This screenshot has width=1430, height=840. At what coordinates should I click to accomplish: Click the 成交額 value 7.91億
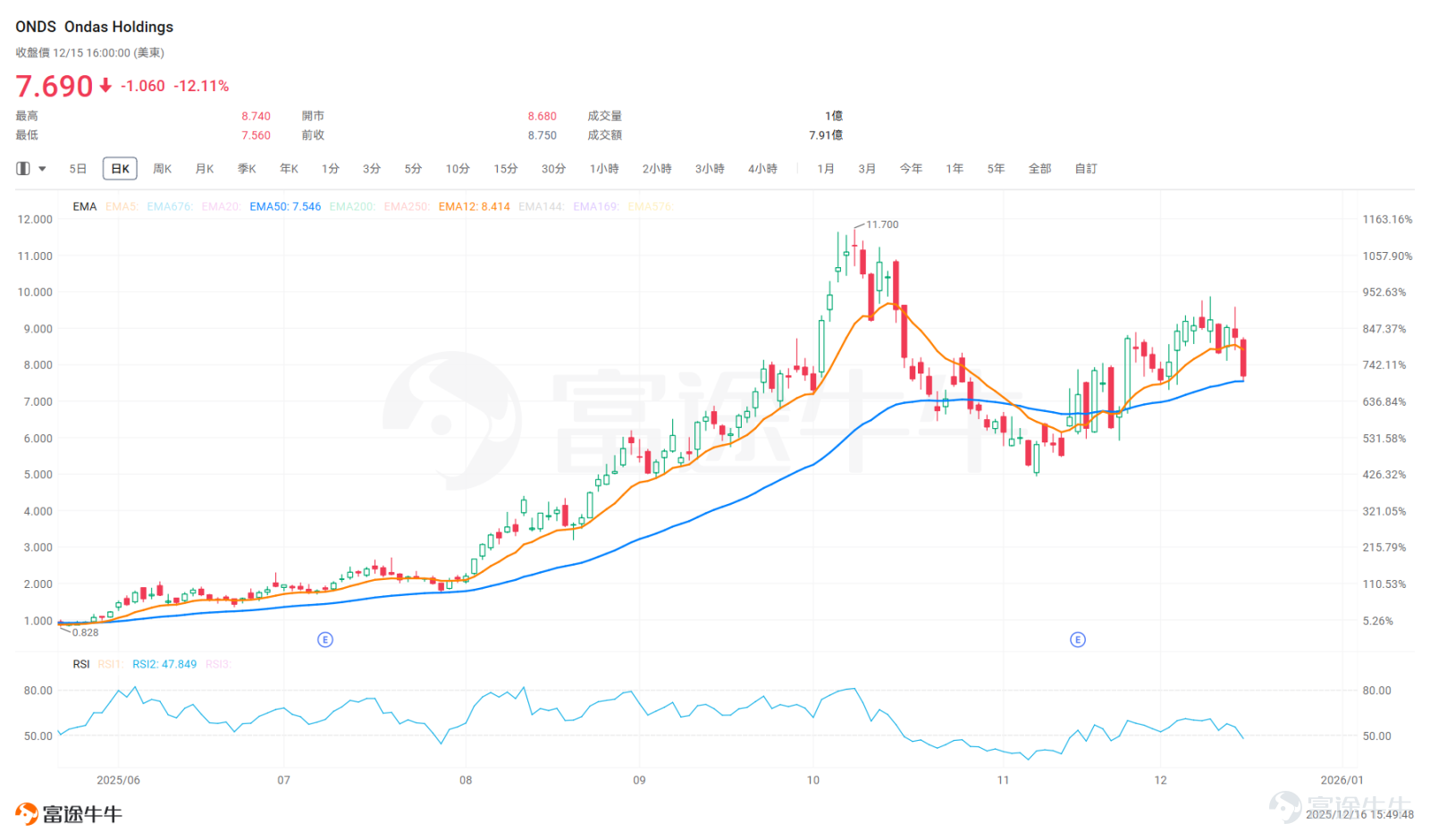[x=826, y=136]
